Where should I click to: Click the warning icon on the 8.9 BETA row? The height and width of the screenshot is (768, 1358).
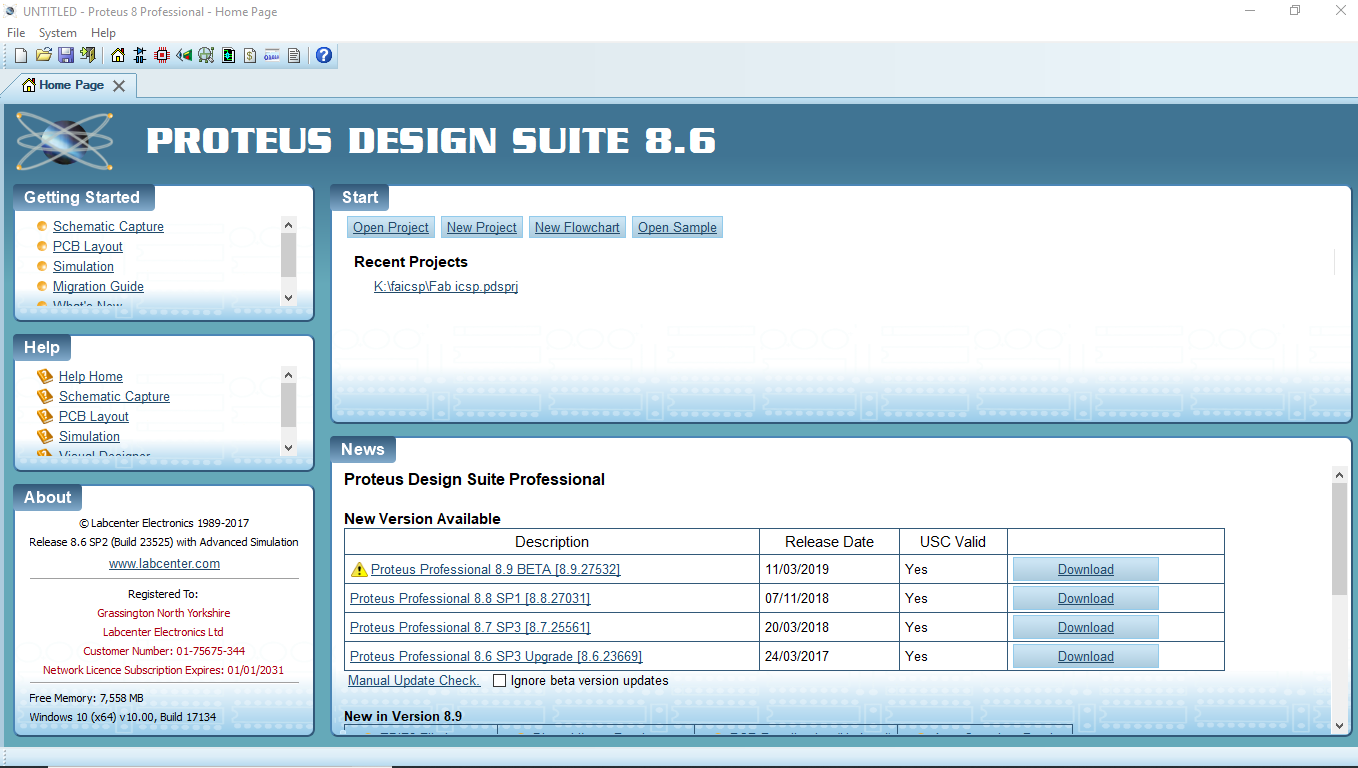pos(359,569)
